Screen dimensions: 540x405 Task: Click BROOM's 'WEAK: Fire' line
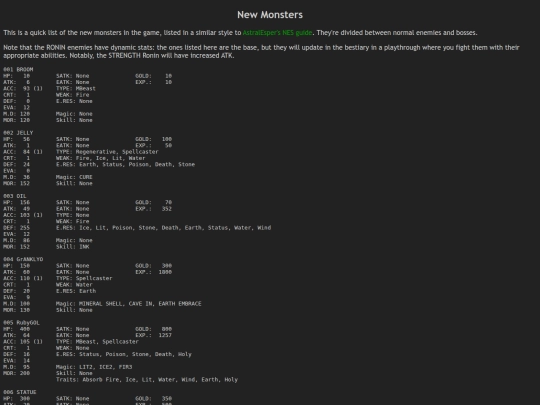click(x=73, y=95)
